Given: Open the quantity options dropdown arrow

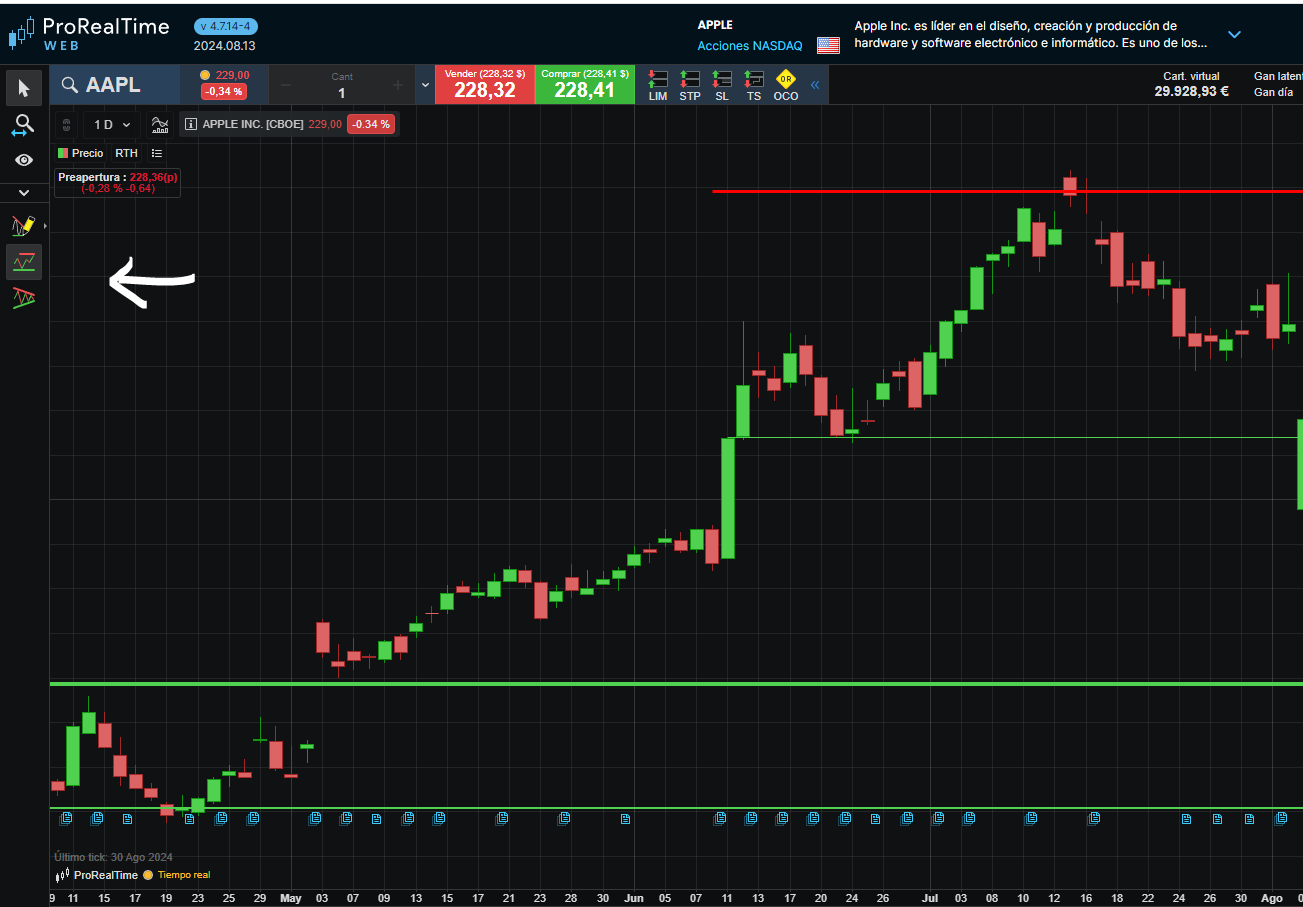Looking at the screenshot, I should tap(425, 85).
